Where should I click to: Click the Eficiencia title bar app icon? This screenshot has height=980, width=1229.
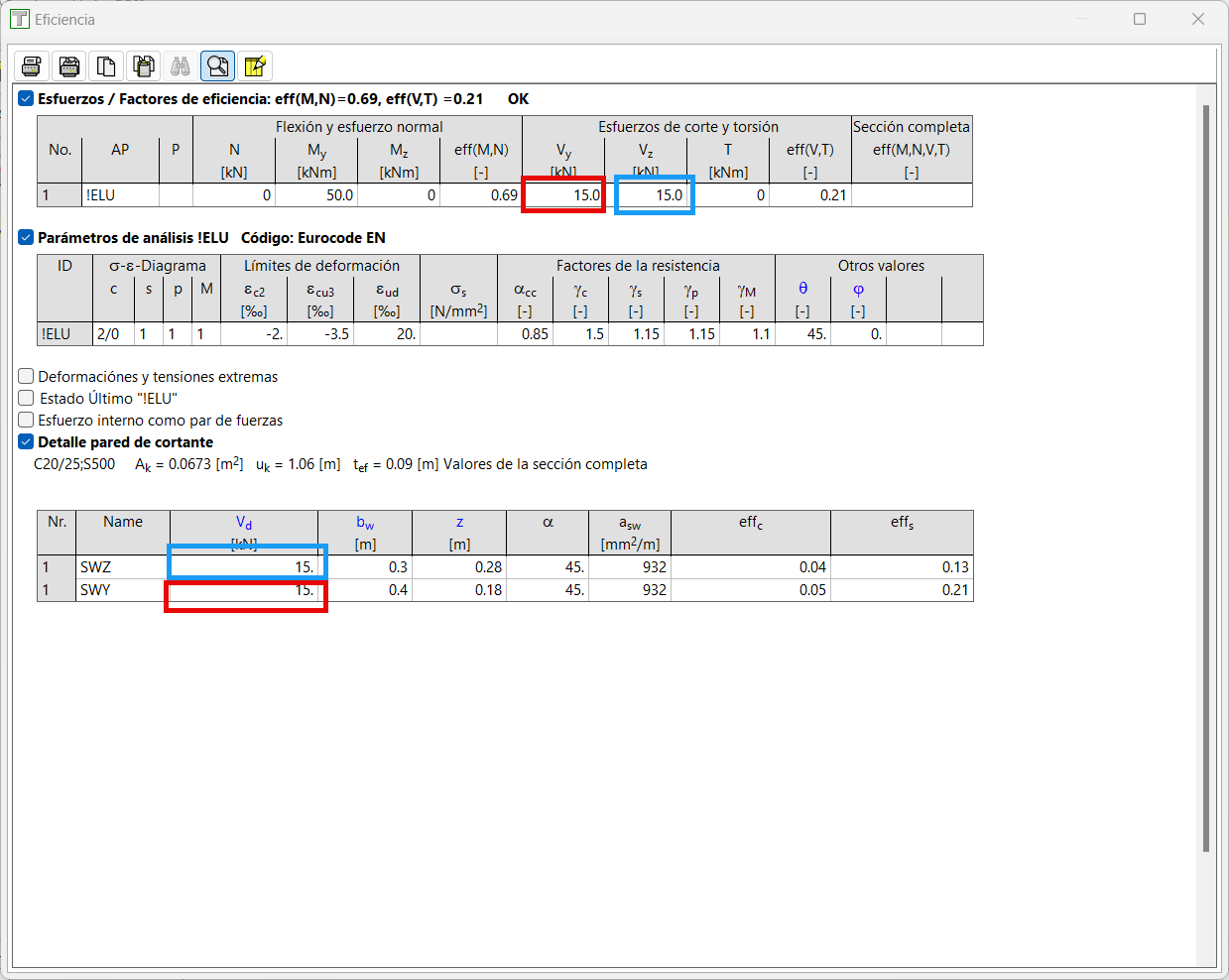coord(19,19)
